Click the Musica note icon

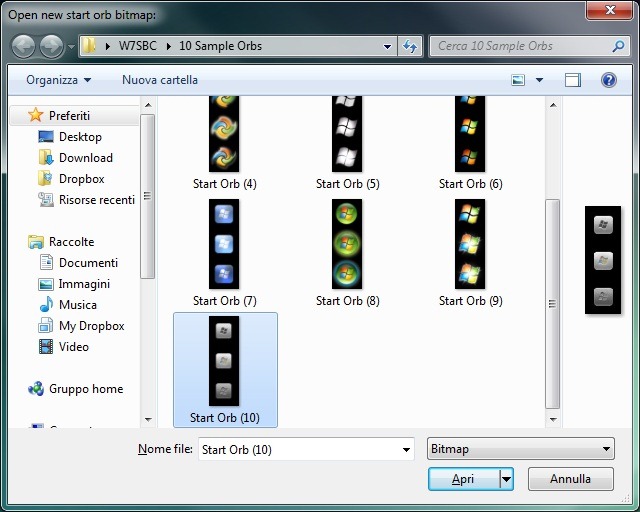point(46,304)
